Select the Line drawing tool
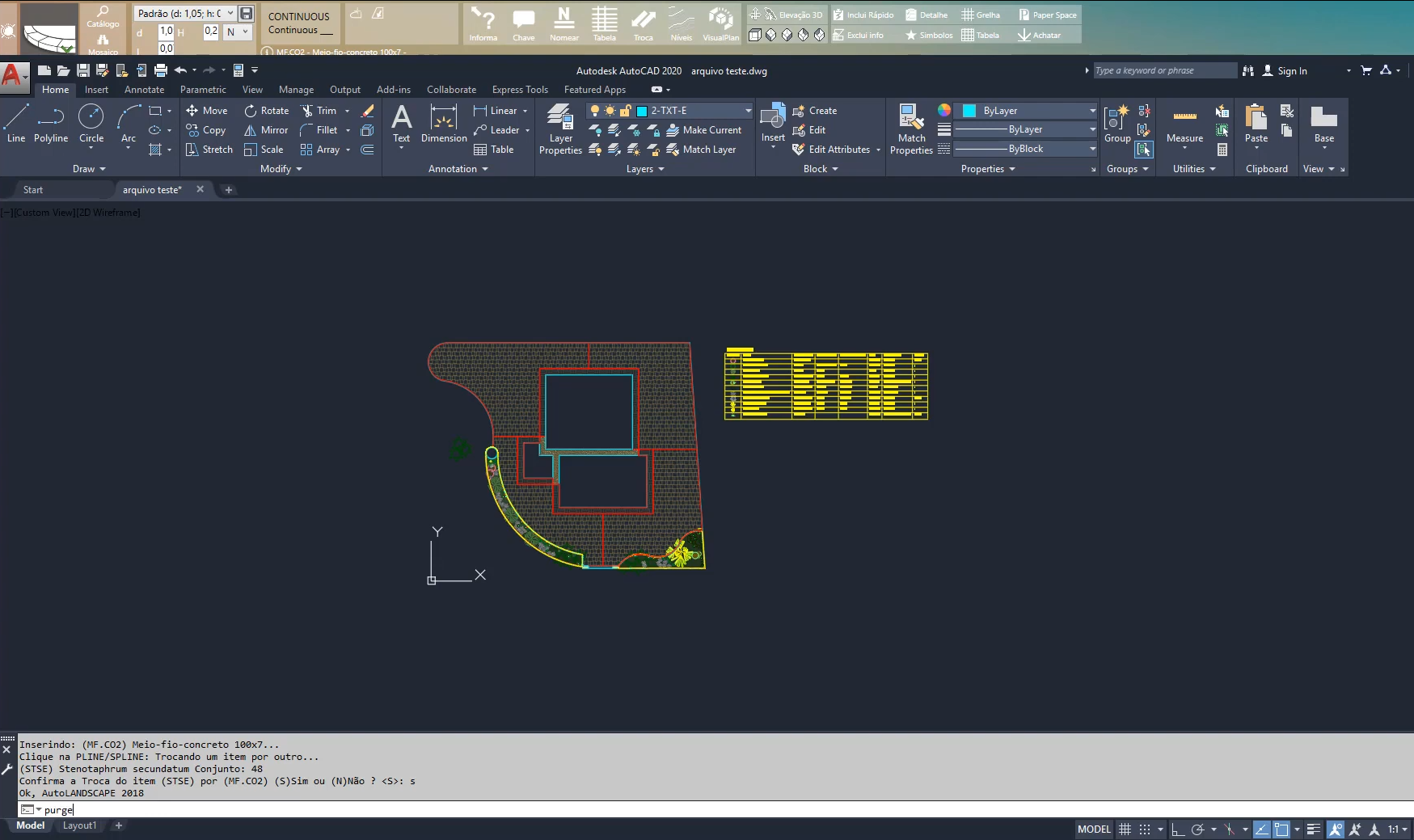 click(15, 123)
